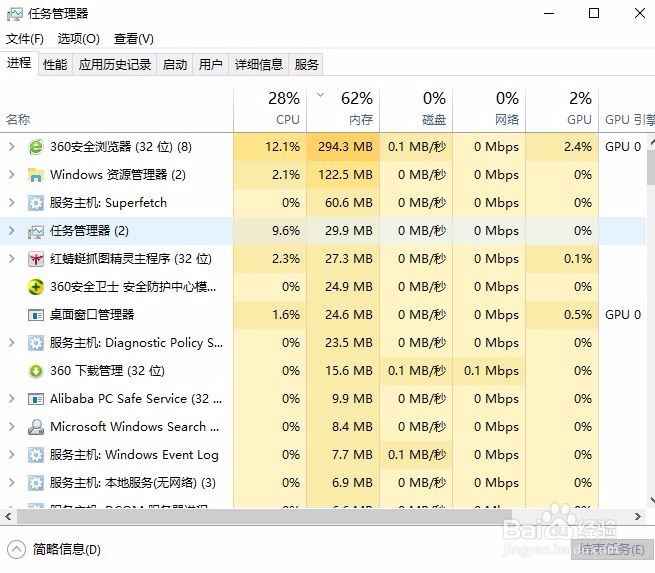Expand the 任务管理器 (2) process group
Image resolution: width=655 pixels, height=573 pixels.
point(12,231)
